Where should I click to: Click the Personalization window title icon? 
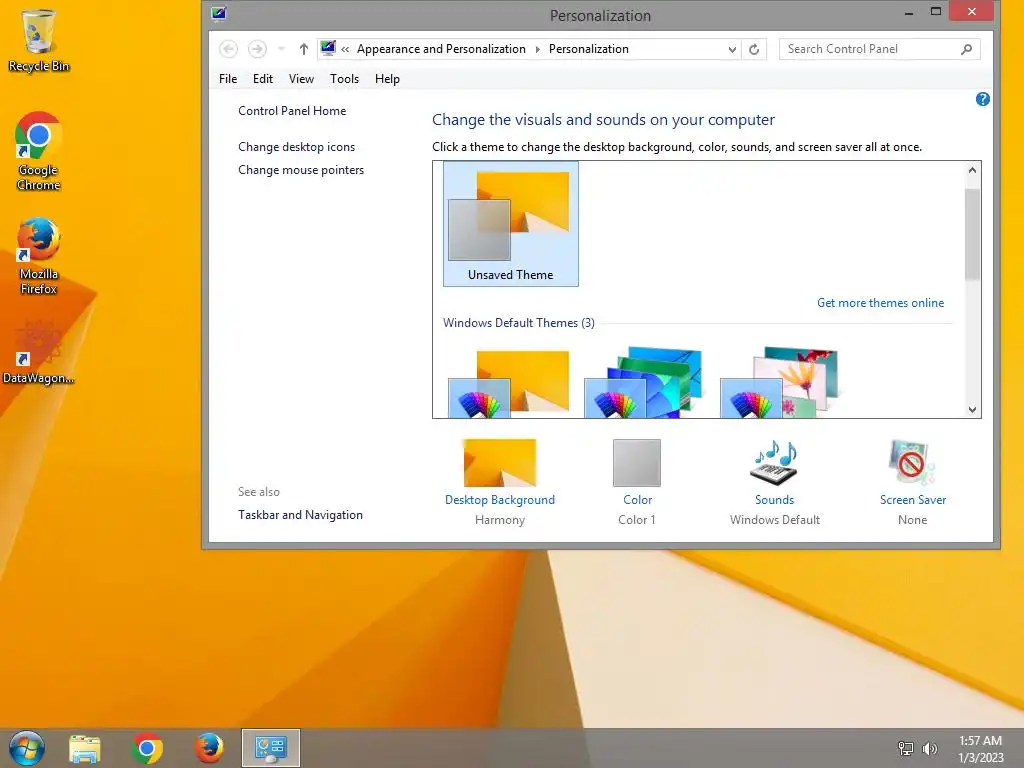click(218, 14)
